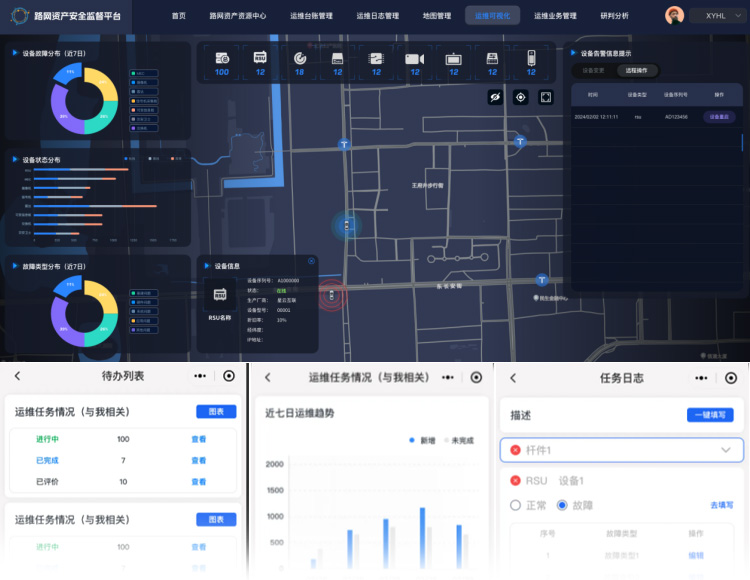Open the 地图管理 menu item
Screen dimensions: 750x580
point(437,16)
